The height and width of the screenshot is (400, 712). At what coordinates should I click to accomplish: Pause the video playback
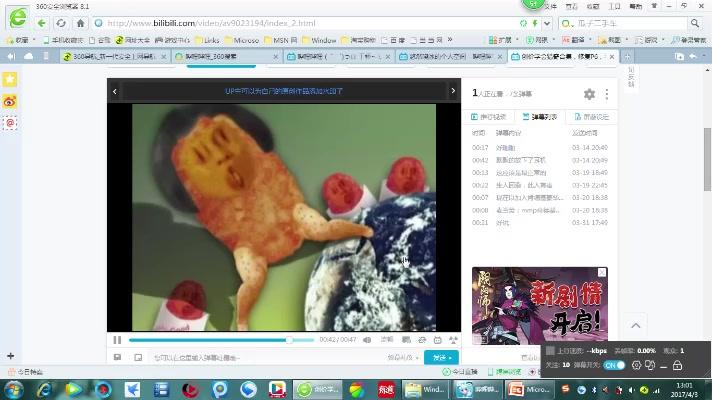pyautogui.click(x=117, y=340)
